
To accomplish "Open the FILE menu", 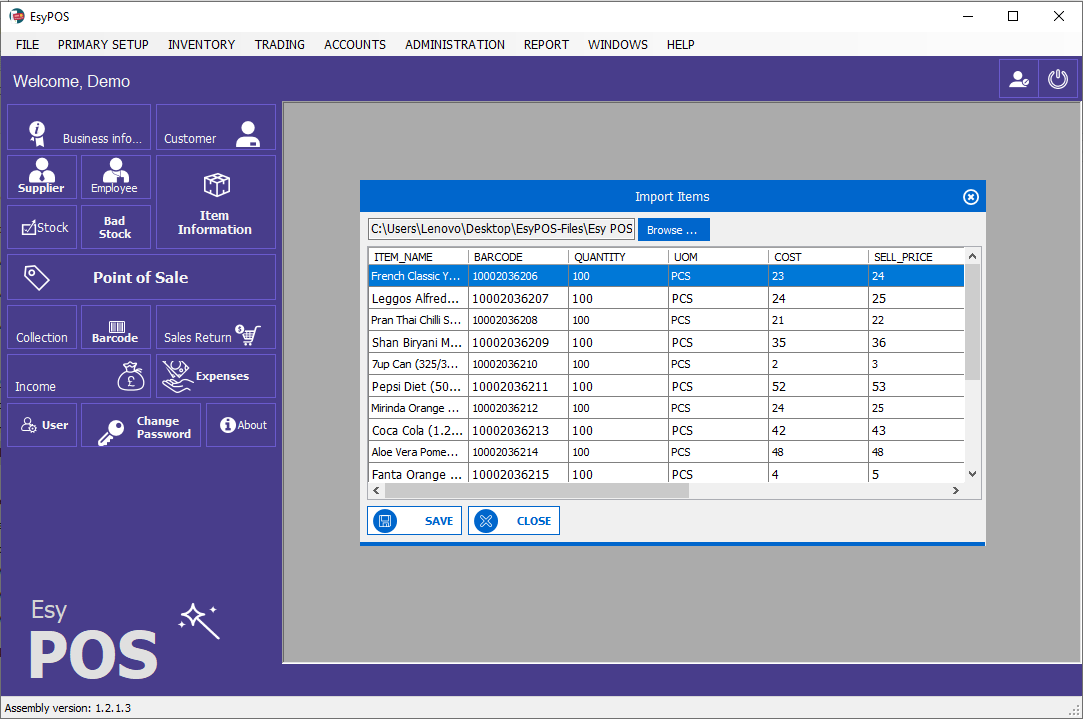I will (28, 44).
